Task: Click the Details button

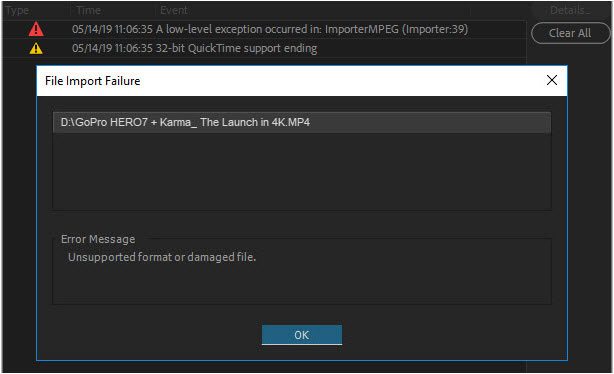Action: (x=570, y=10)
